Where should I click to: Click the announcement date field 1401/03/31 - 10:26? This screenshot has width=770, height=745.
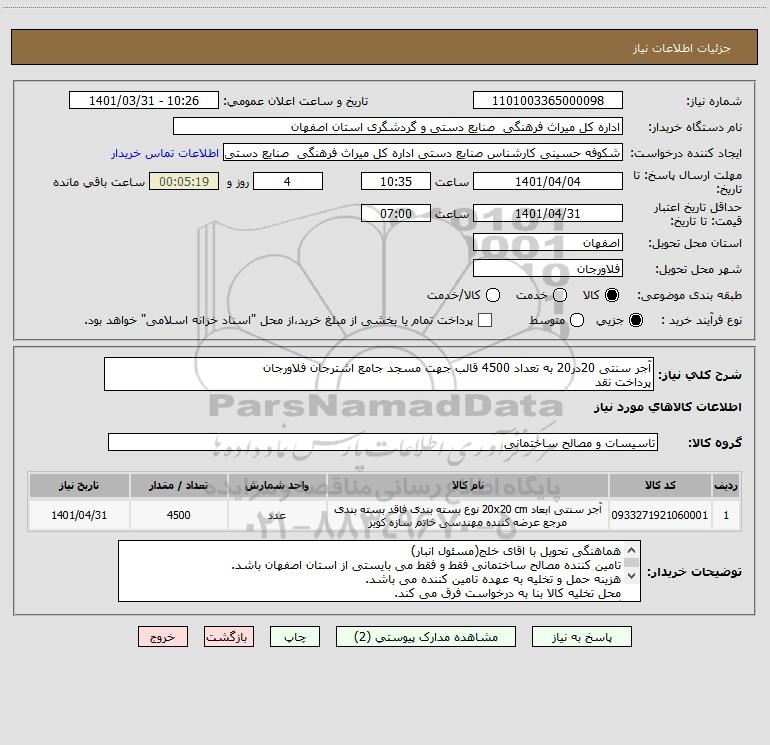144,101
